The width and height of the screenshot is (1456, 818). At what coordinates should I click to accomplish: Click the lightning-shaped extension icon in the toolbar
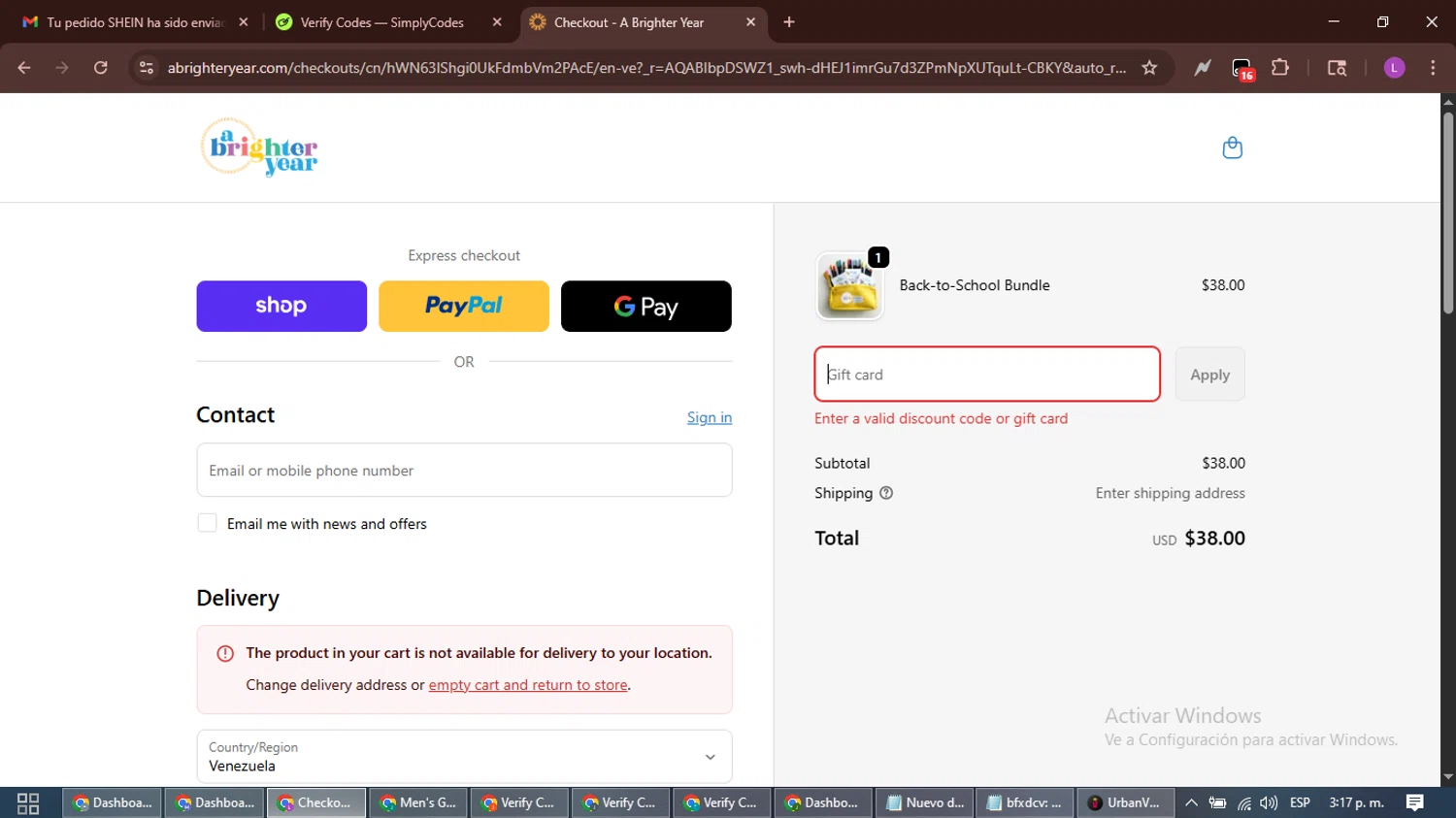1203,68
